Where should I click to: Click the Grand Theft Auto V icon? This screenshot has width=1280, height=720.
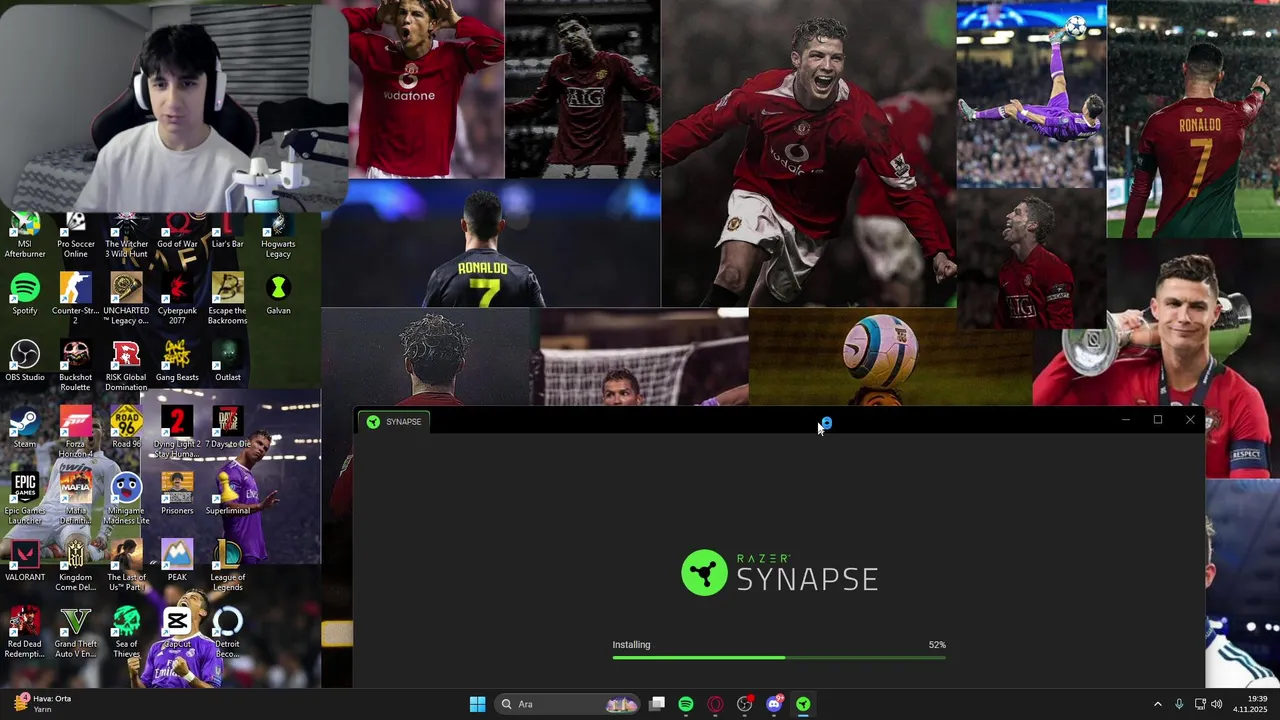[x=75, y=633]
